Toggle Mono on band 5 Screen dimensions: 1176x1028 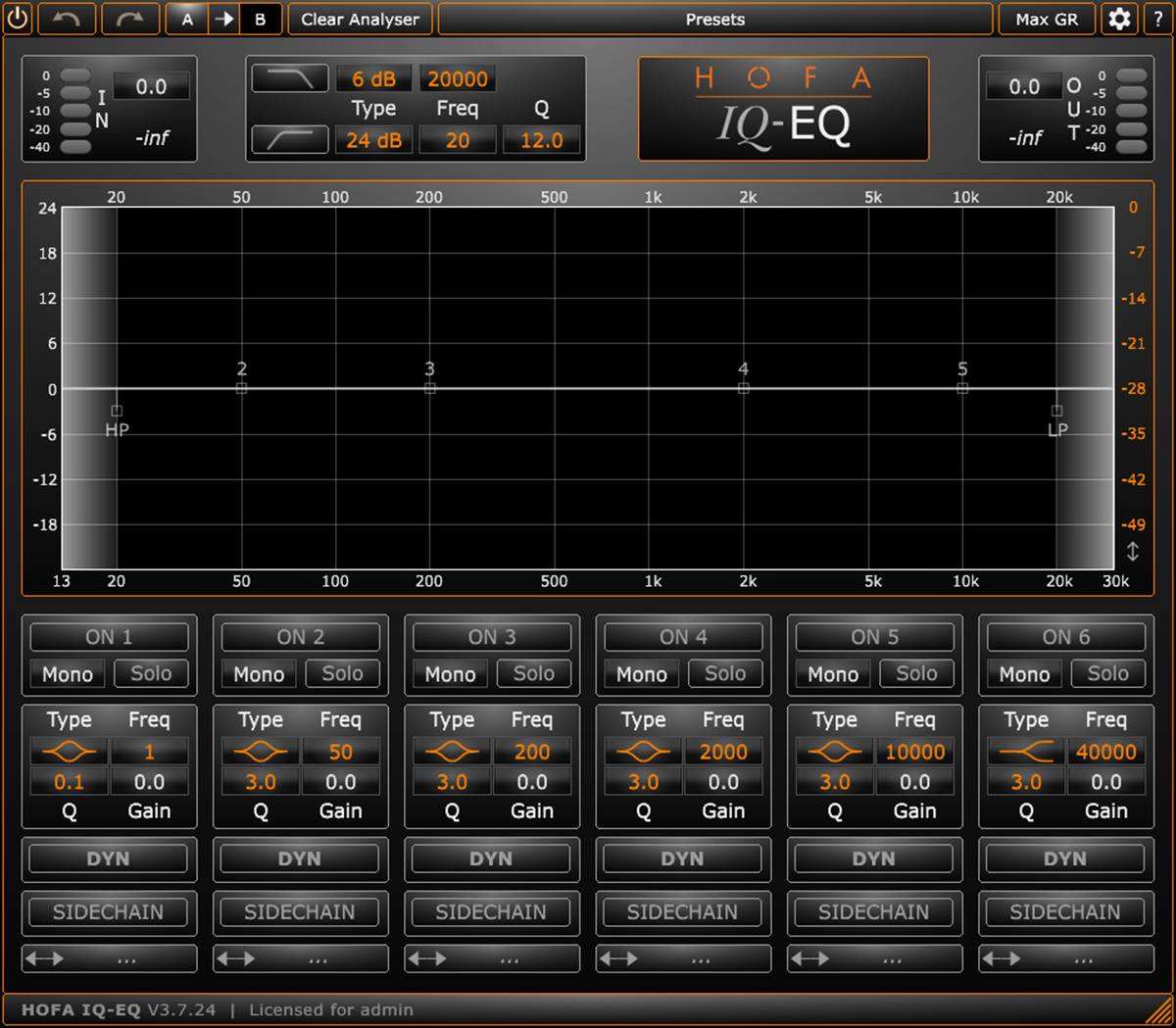833,674
